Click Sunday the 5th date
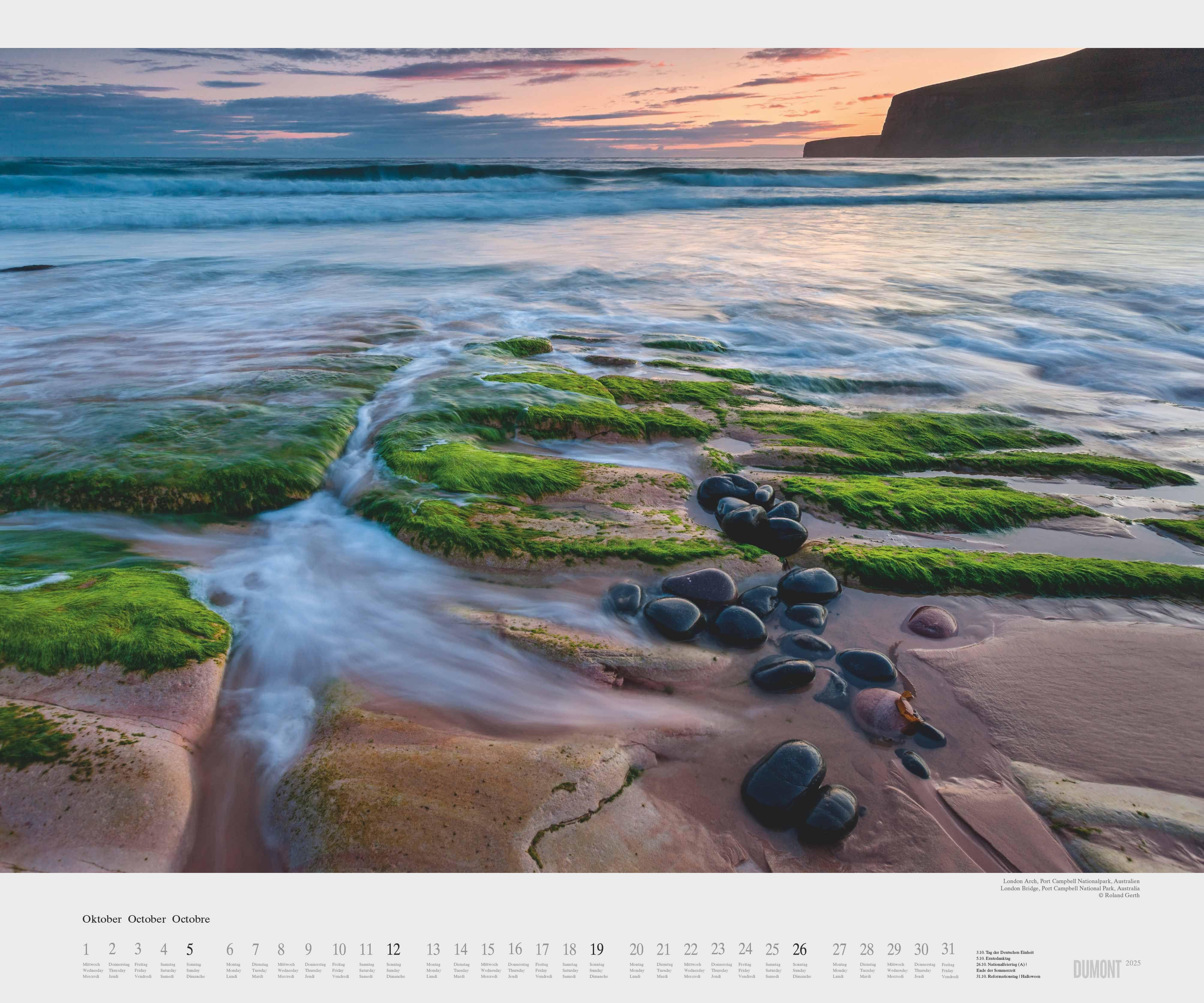 [190, 949]
